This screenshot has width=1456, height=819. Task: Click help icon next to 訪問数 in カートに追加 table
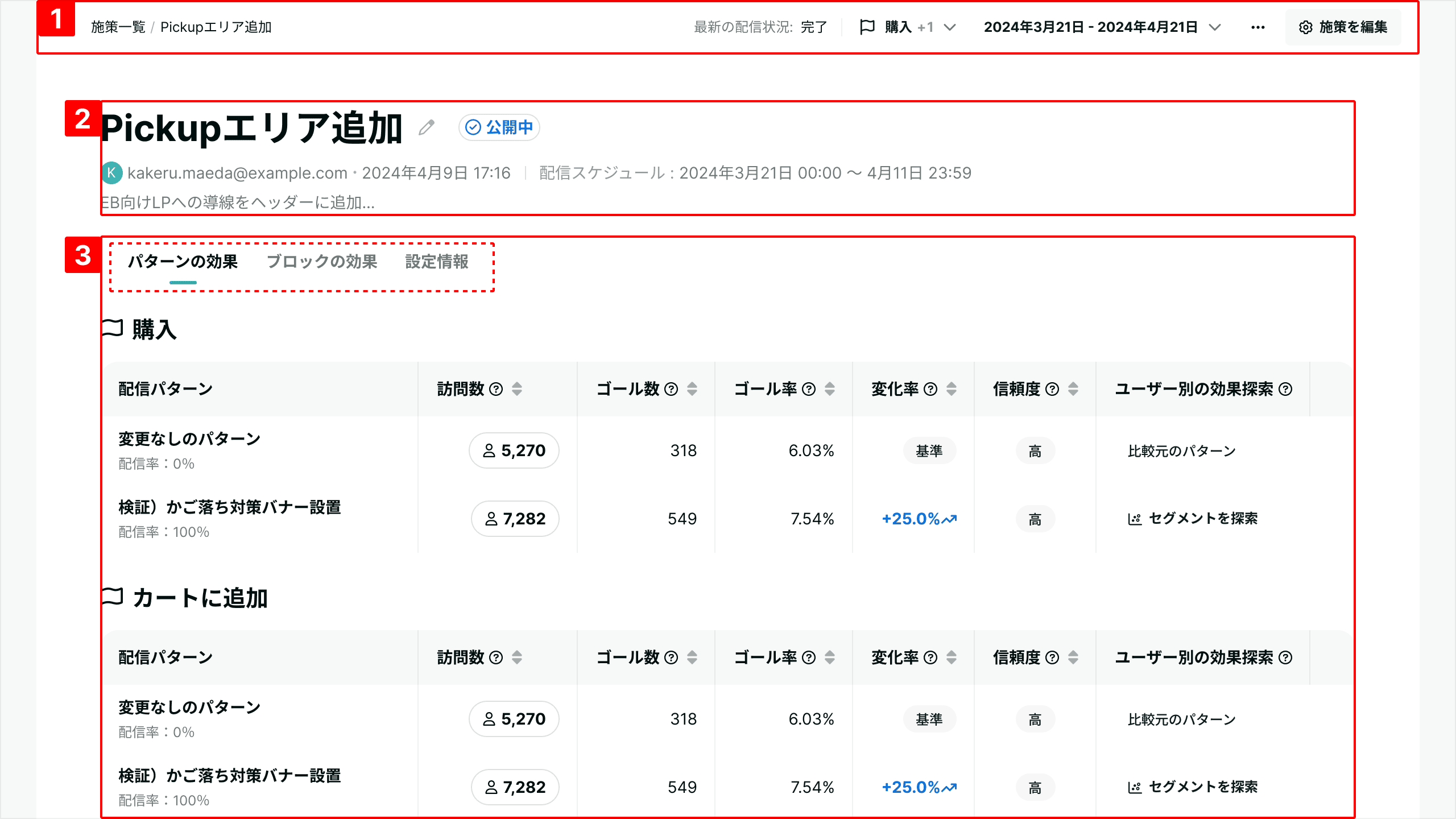496,657
